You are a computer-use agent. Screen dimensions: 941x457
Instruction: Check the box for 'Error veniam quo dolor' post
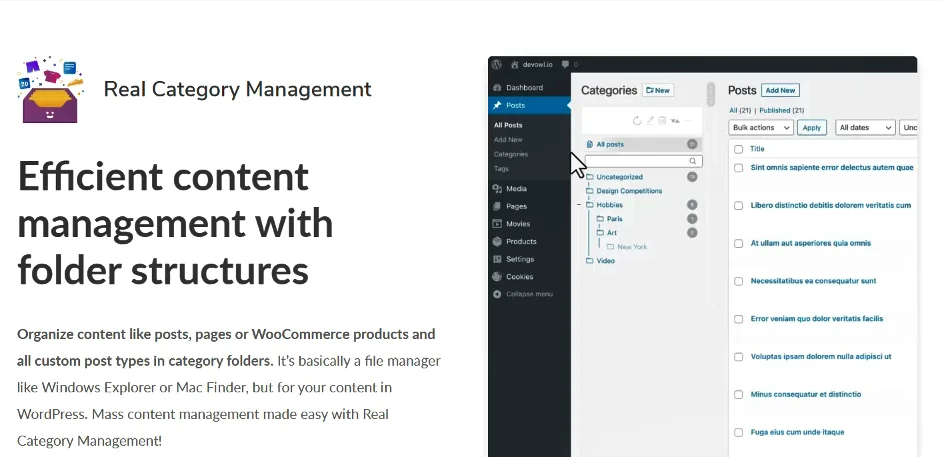tap(739, 319)
